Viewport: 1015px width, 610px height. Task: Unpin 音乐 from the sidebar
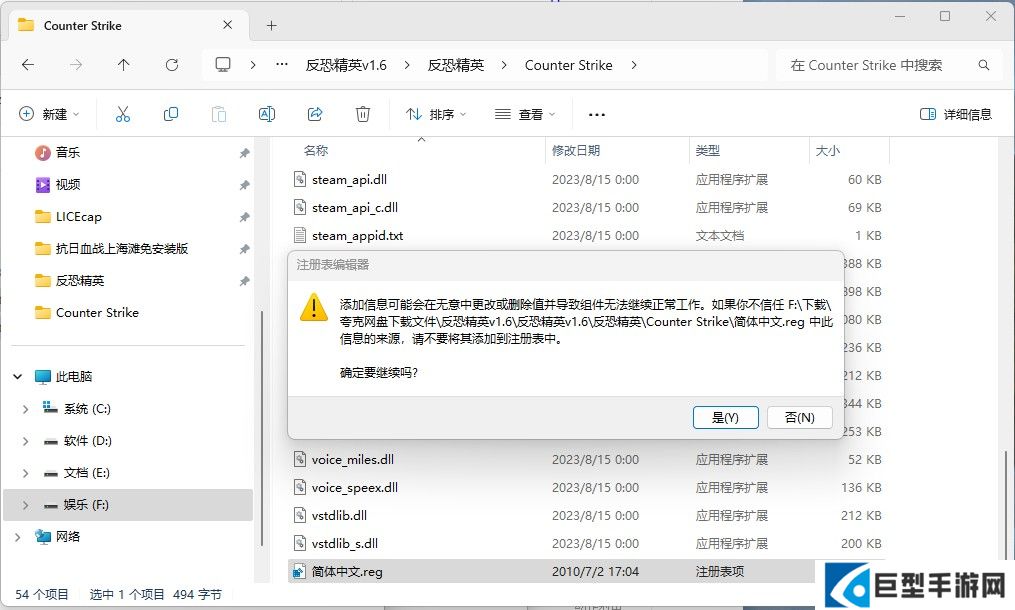click(244, 153)
